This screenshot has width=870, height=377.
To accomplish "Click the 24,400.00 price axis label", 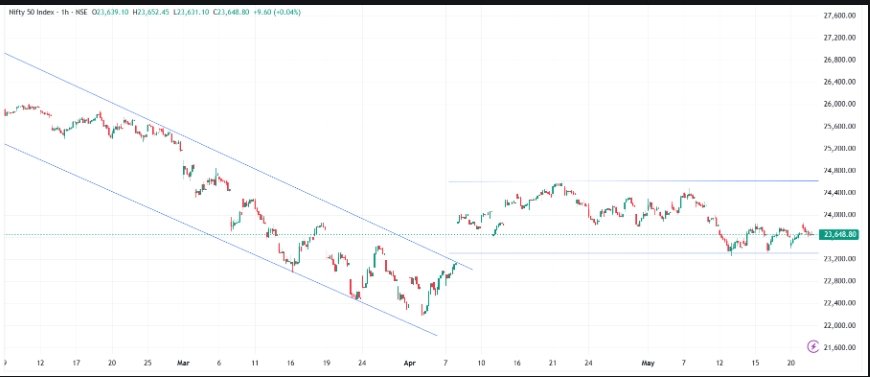I will (838, 193).
